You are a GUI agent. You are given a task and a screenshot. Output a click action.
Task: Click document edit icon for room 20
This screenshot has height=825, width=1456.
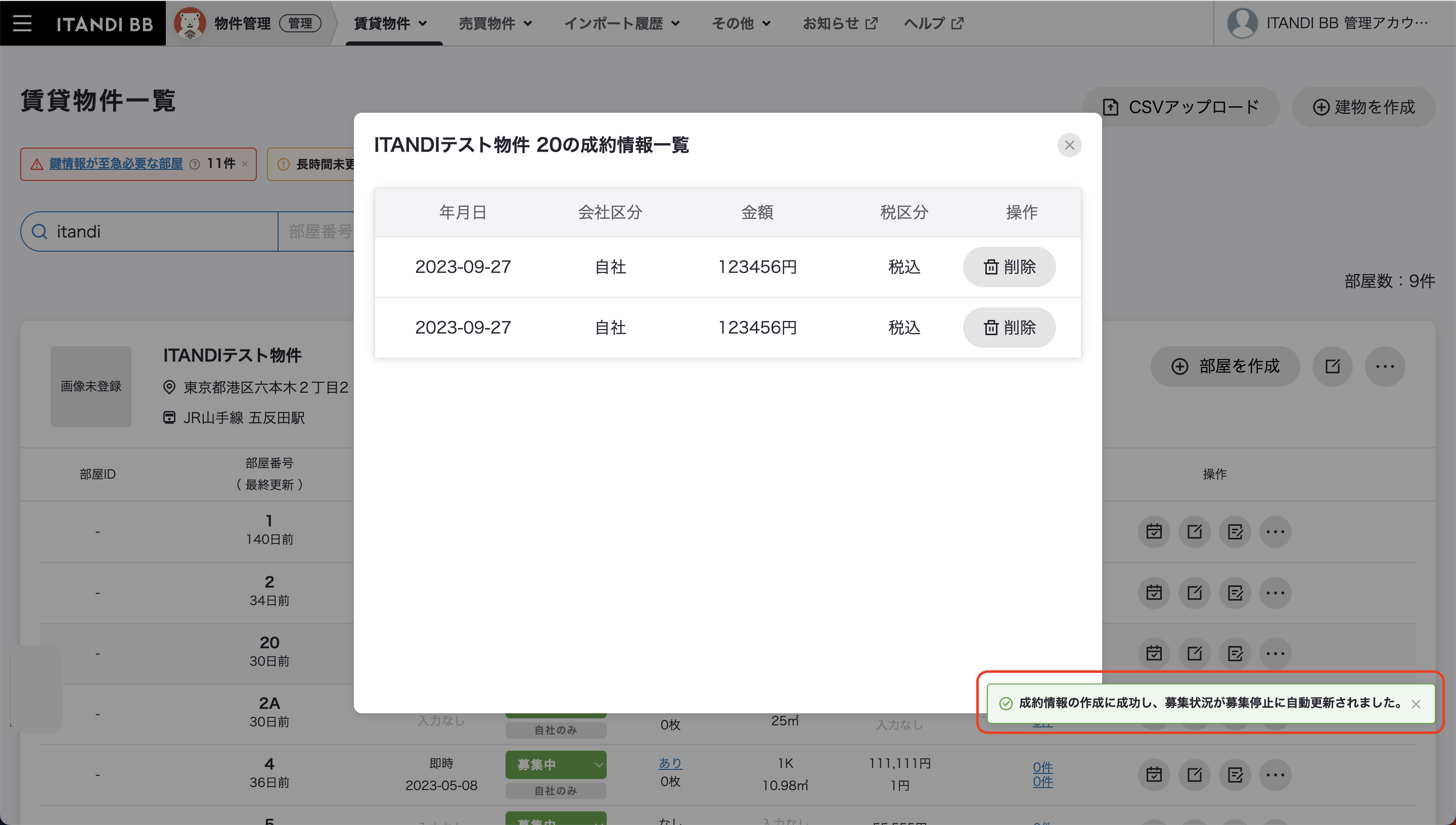1235,654
